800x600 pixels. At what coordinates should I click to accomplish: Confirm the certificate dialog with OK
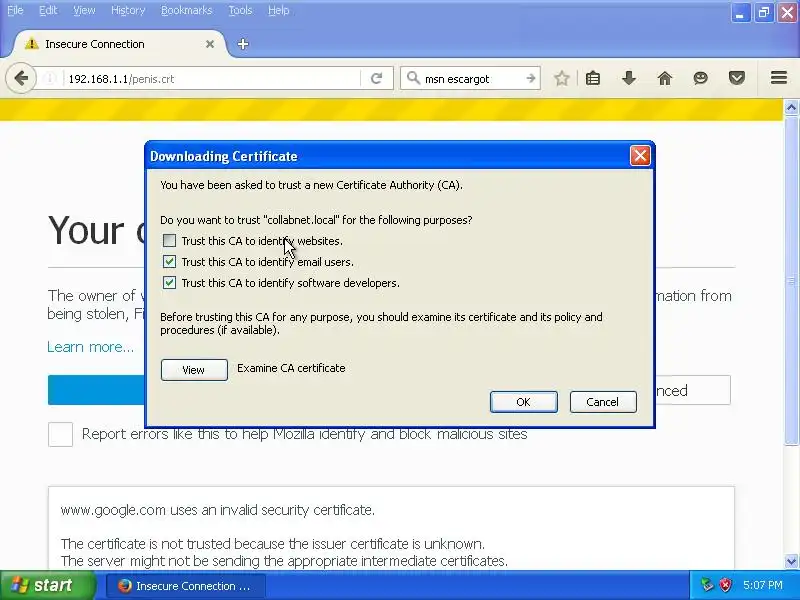[x=523, y=402]
